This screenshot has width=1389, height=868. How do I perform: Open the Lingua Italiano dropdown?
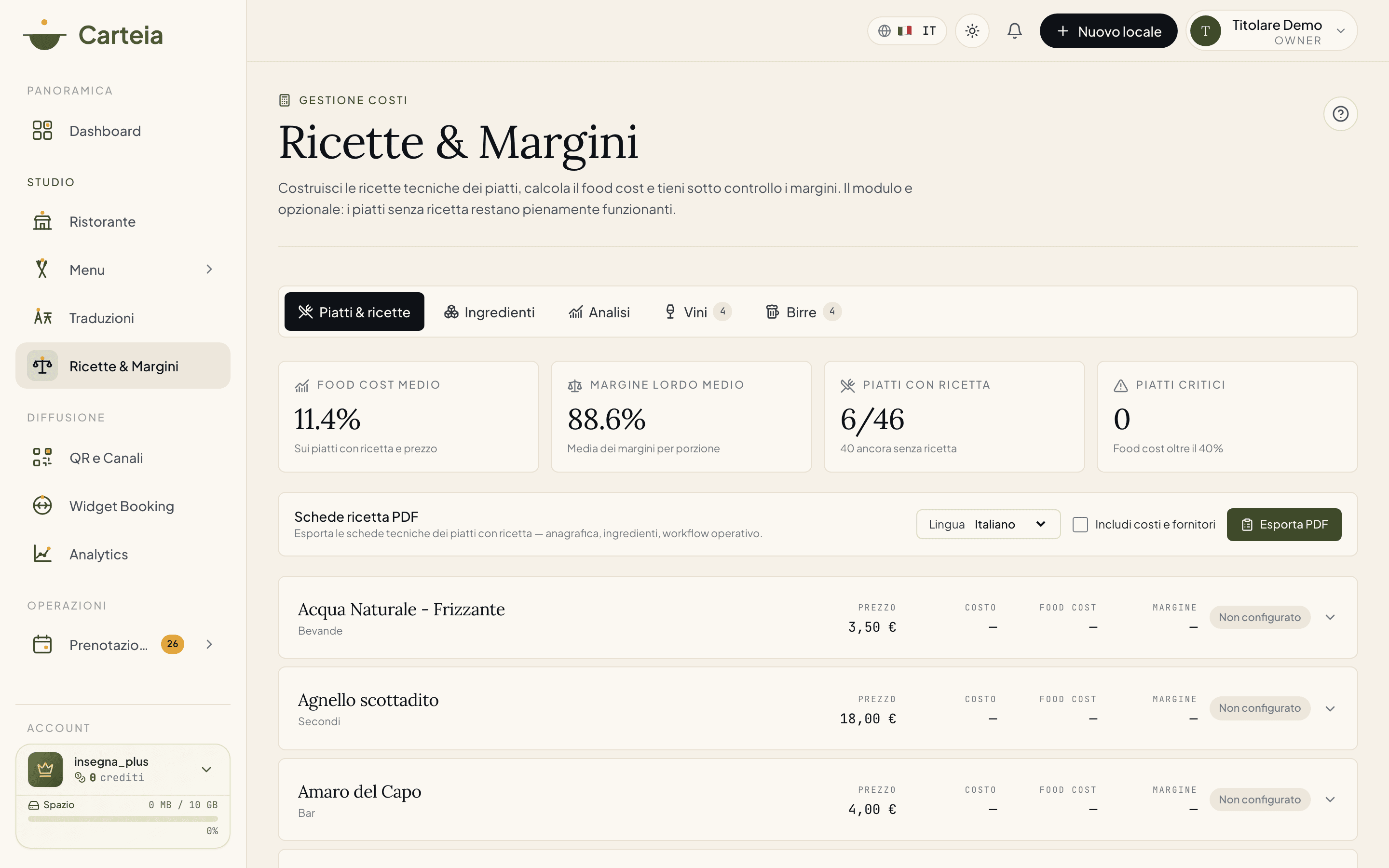pos(988,524)
